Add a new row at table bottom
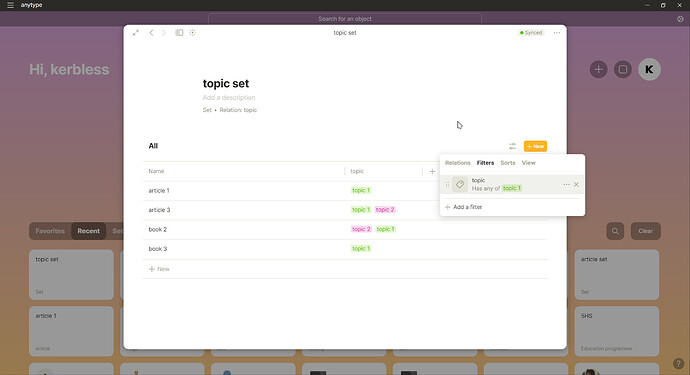This screenshot has width=690, height=375. (159, 269)
